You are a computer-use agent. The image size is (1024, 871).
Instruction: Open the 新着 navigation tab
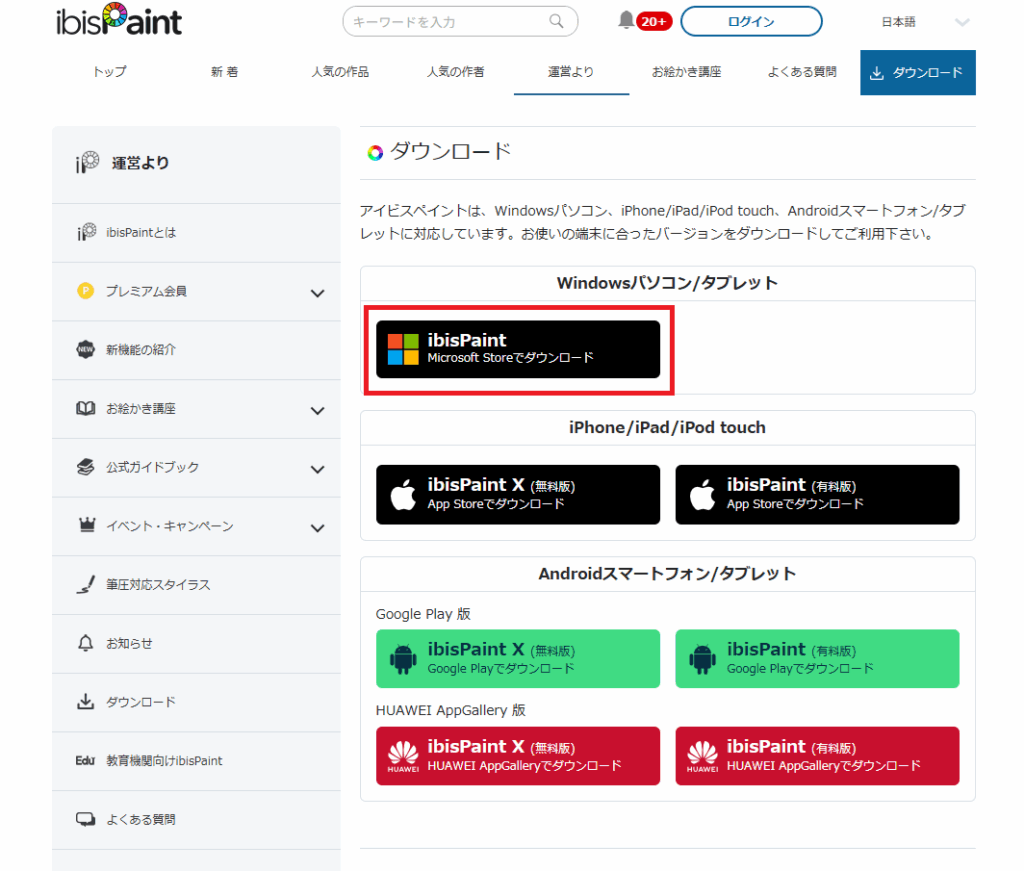pos(225,72)
